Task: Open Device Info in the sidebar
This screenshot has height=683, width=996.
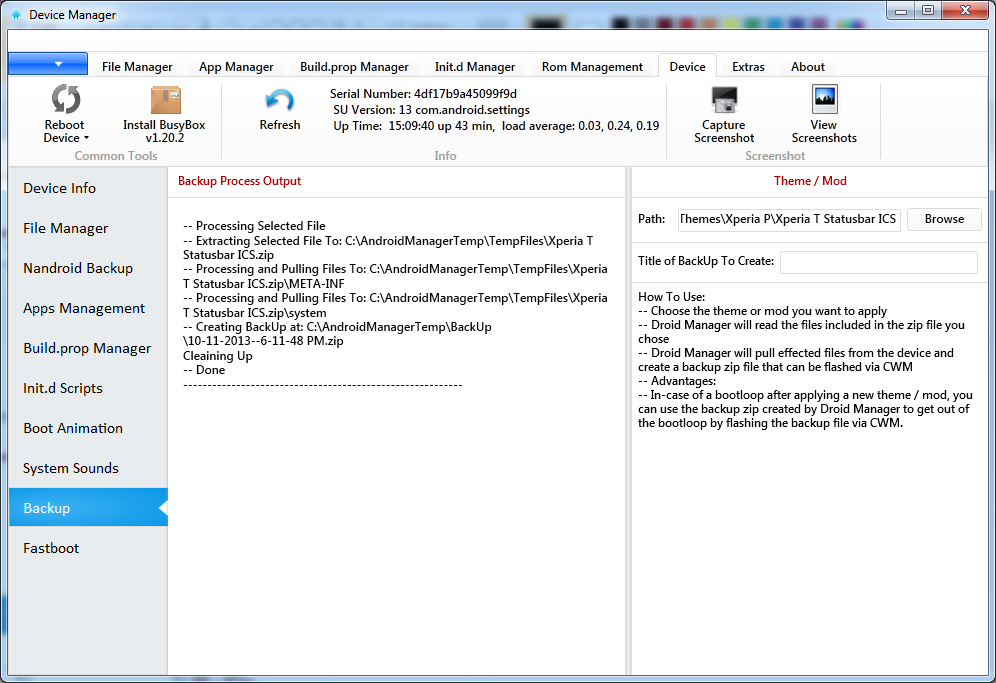Action: pyautogui.click(x=60, y=188)
